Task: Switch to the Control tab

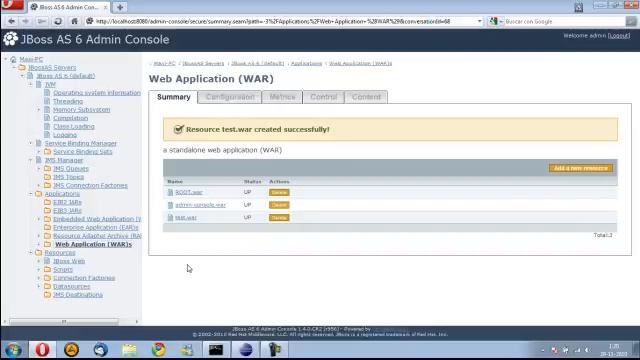Action: [x=324, y=97]
